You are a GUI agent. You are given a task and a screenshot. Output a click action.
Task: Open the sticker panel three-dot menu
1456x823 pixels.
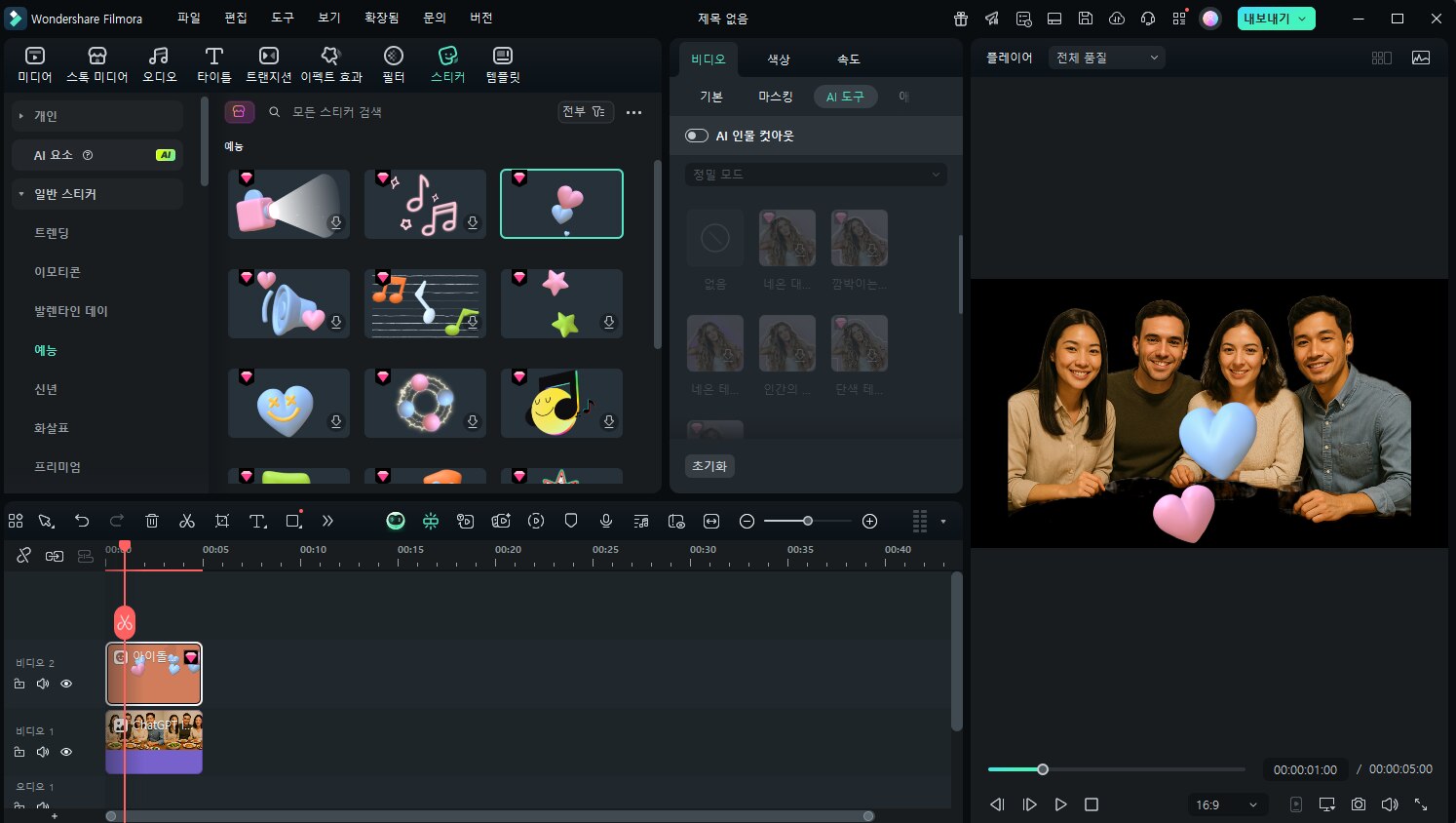coord(633,112)
